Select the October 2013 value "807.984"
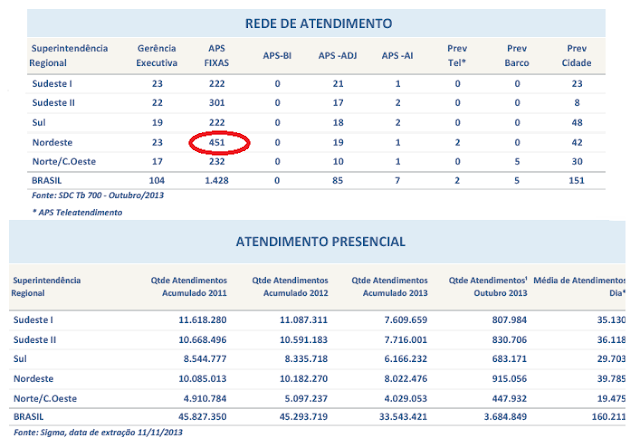640x438 pixels. click(509, 320)
